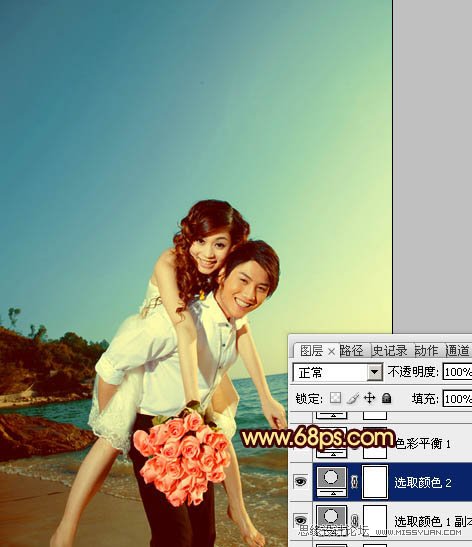The image size is (472, 547).
Task: Select adjustment icon thumbnail of 选取颜色 1 副本
Action: click(332, 521)
